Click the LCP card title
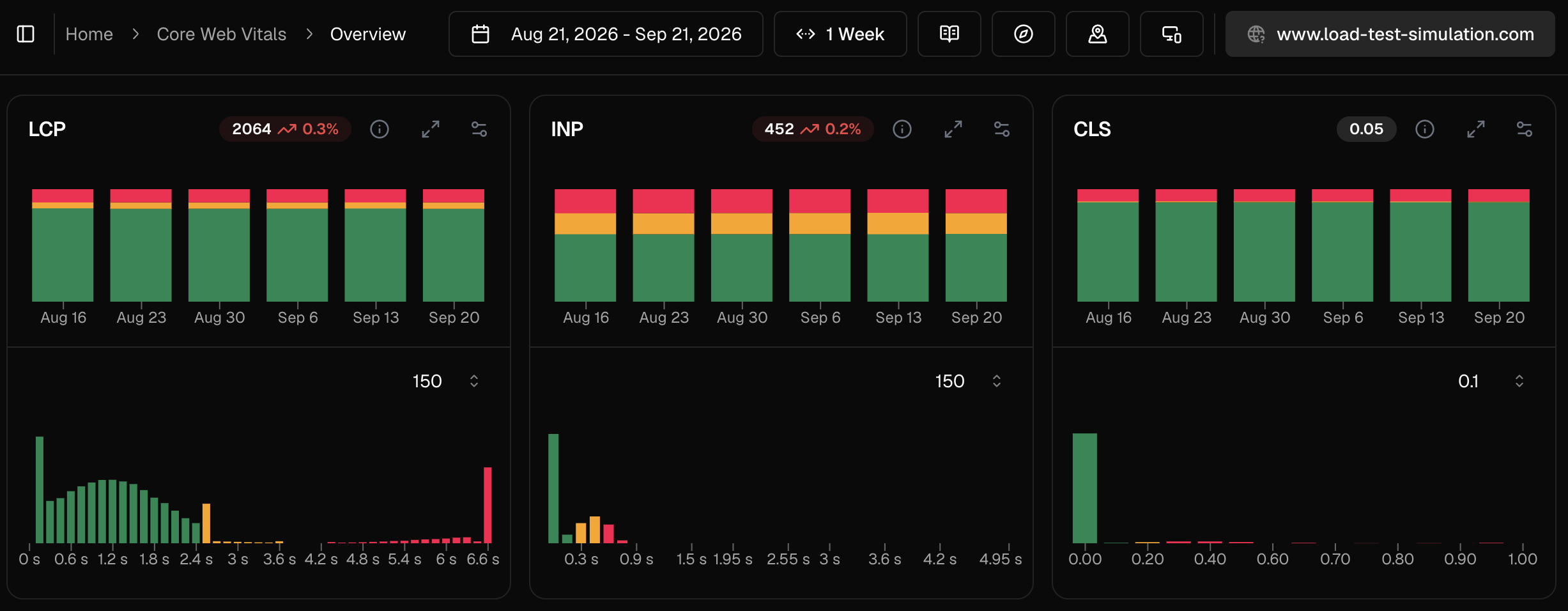The image size is (1568, 611). coord(47,129)
